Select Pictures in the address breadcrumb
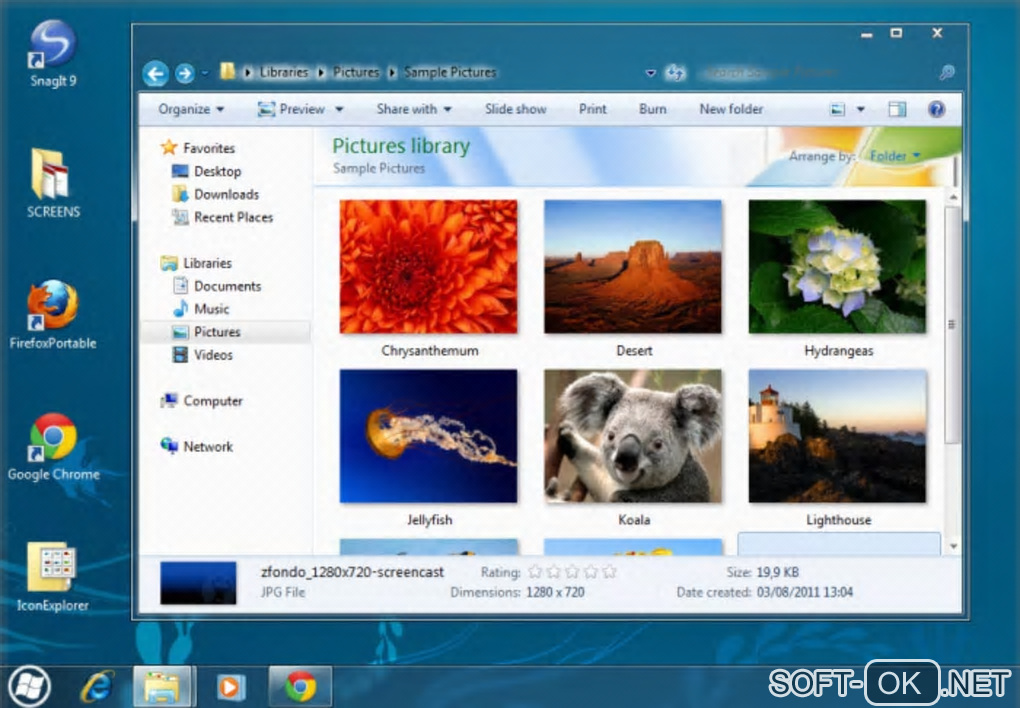The height and width of the screenshot is (708, 1020). [x=356, y=72]
